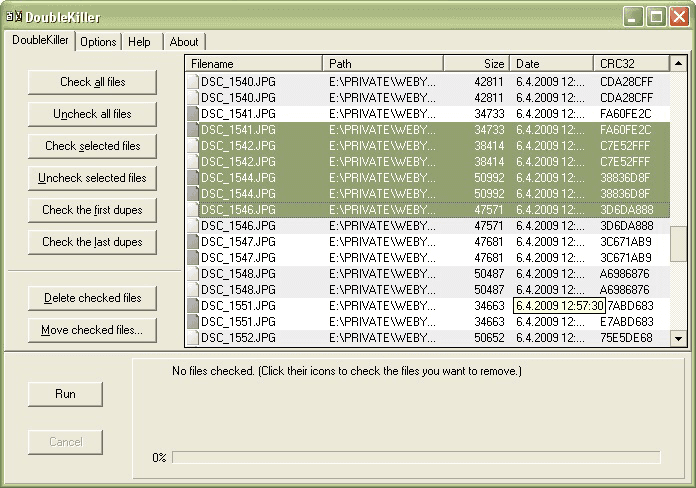Click the date tooltip 6.4.2009 12:57:30

coord(559,305)
